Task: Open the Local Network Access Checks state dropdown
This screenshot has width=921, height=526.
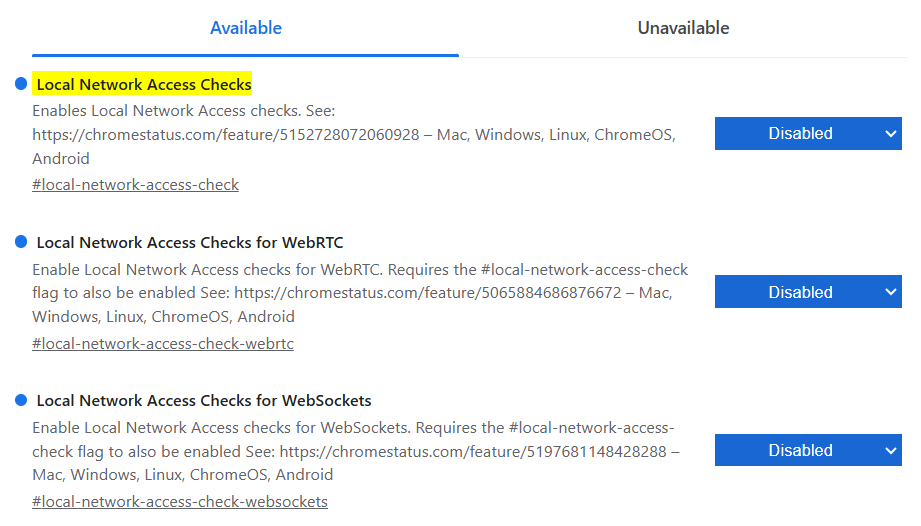Action: pyautogui.click(x=808, y=134)
